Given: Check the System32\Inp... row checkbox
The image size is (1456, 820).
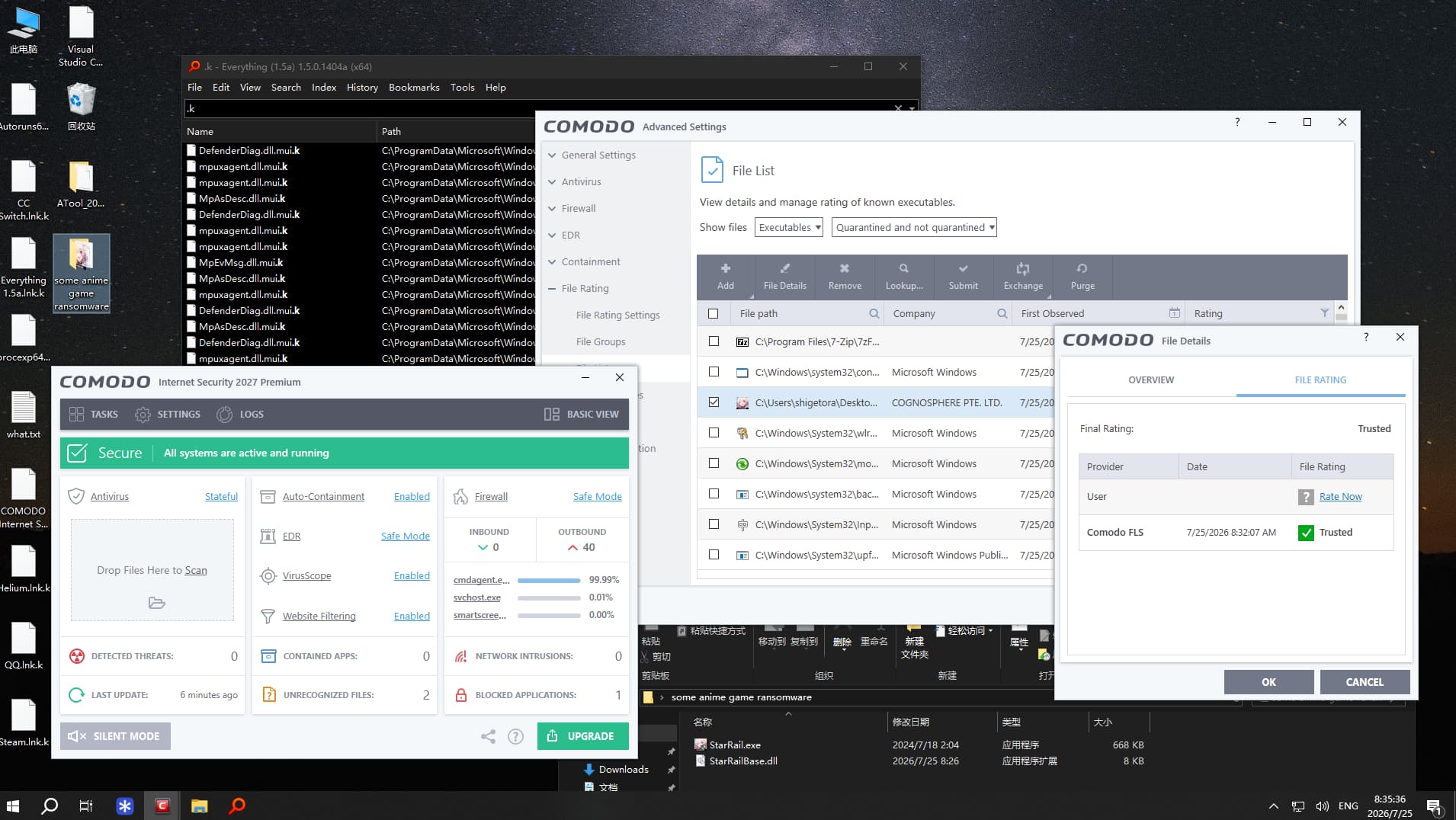Looking at the screenshot, I should [714, 524].
